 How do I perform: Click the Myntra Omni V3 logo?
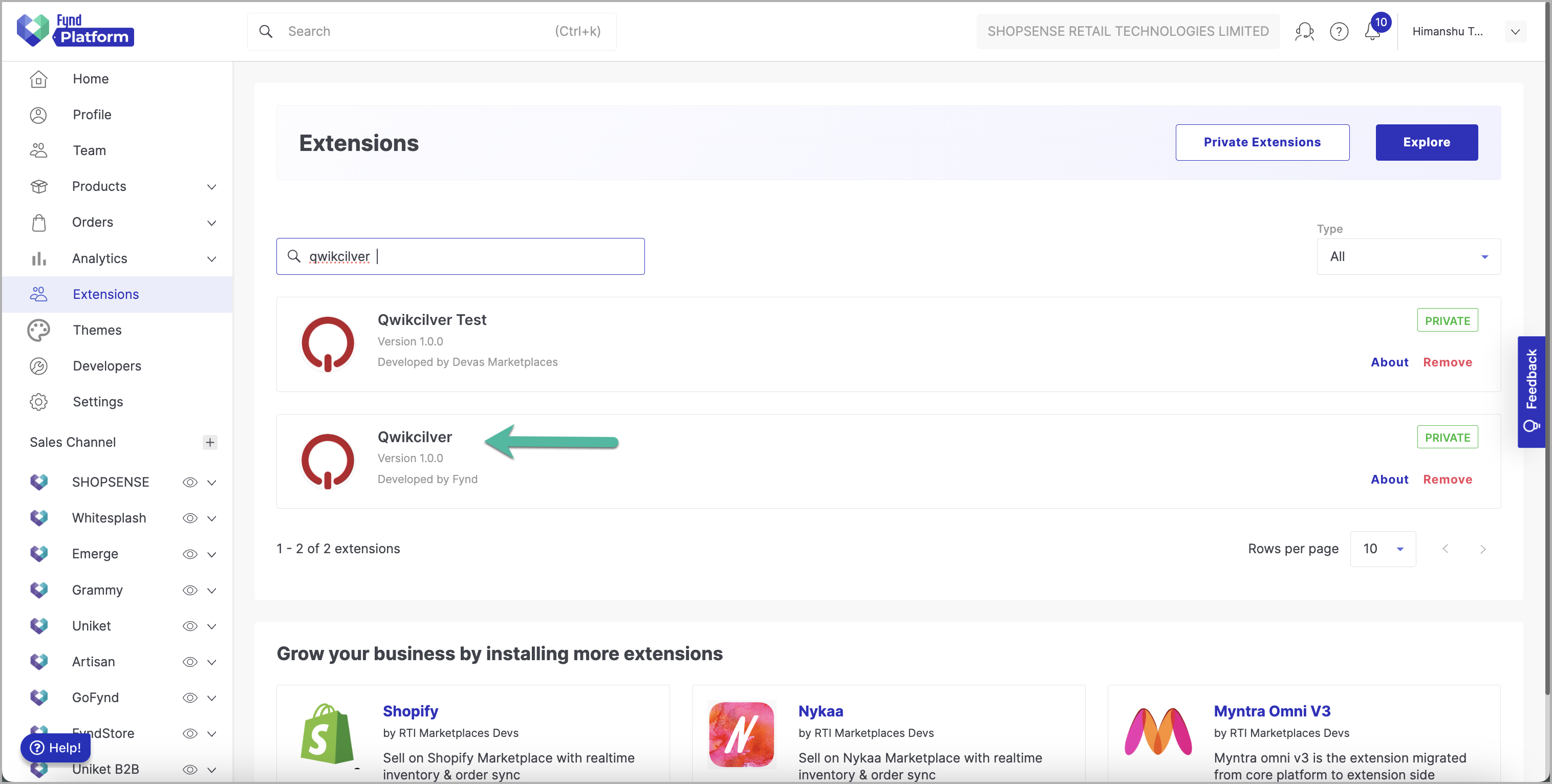(x=1157, y=732)
